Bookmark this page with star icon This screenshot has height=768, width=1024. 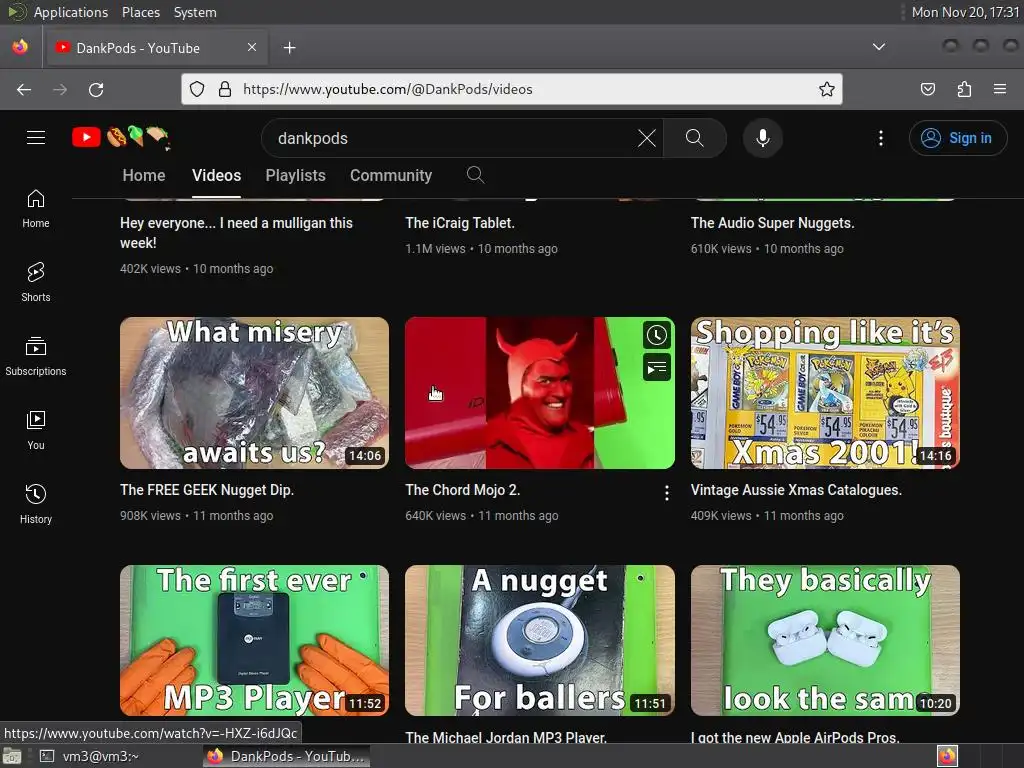pos(827,89)
